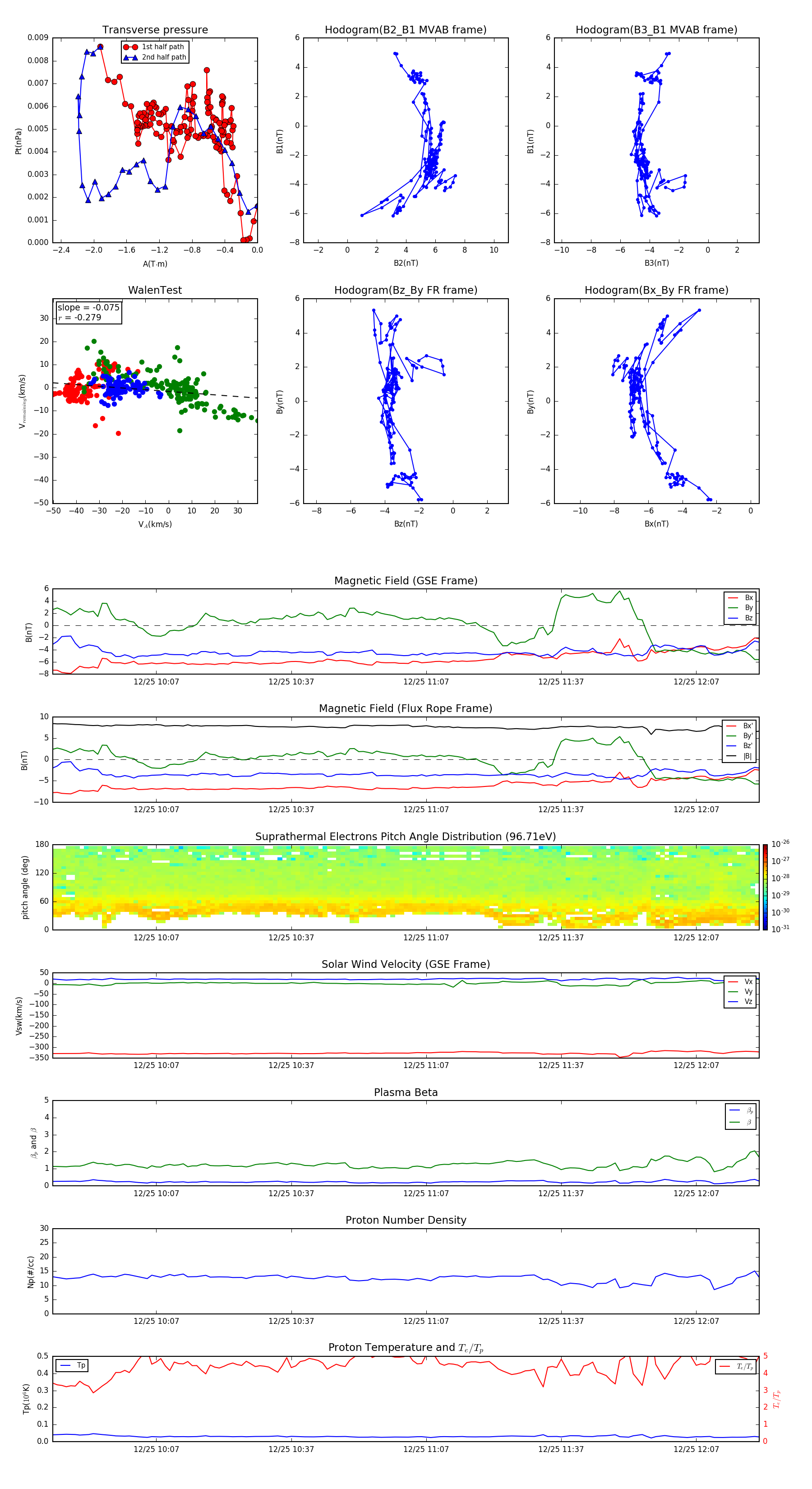Click the 'Transverse pressure' plot title
This screenshot has width=812, height=1489.
click(x=155, y=30)
